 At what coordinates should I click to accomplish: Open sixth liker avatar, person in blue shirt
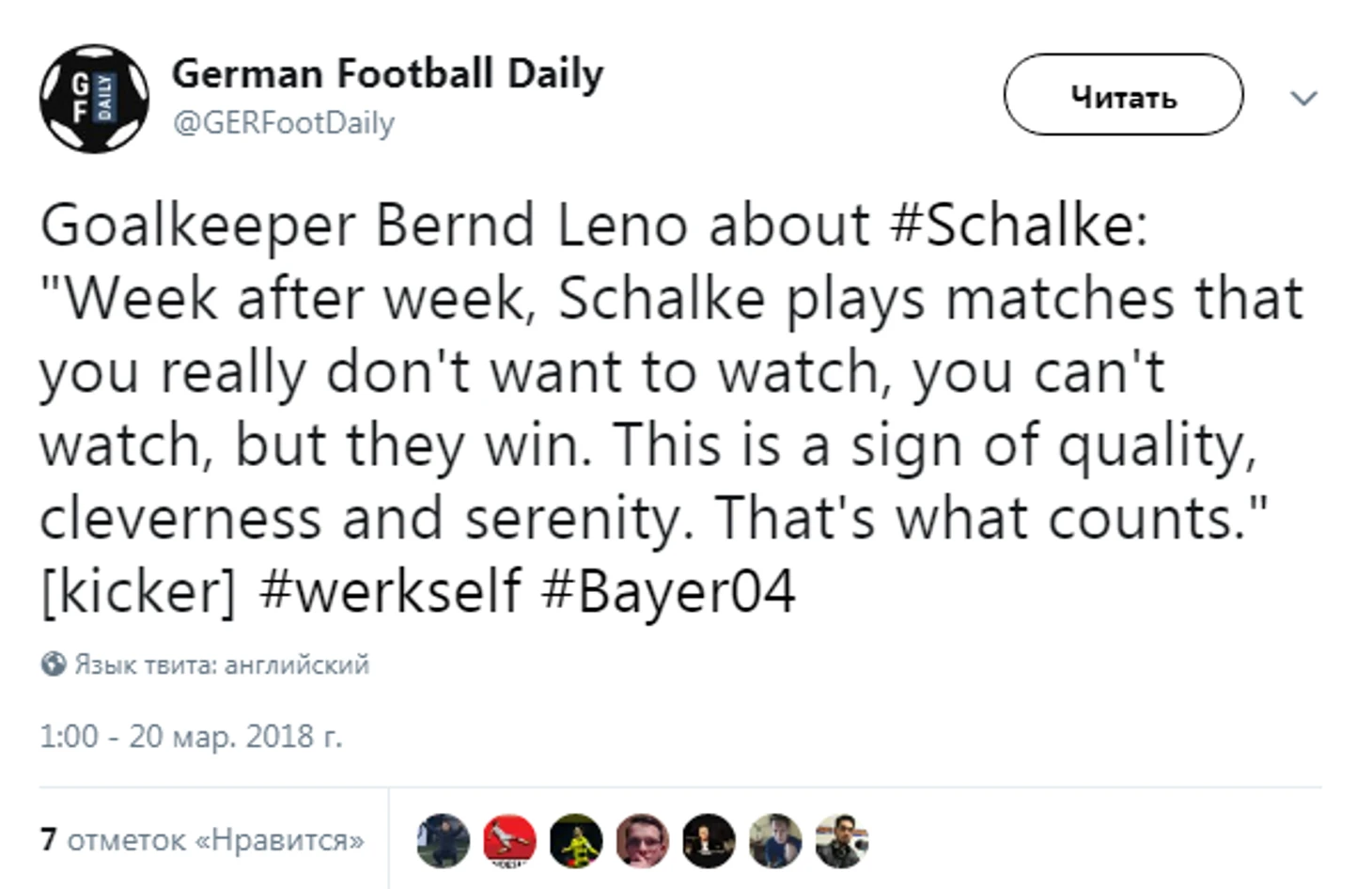(x=775, y=840)
